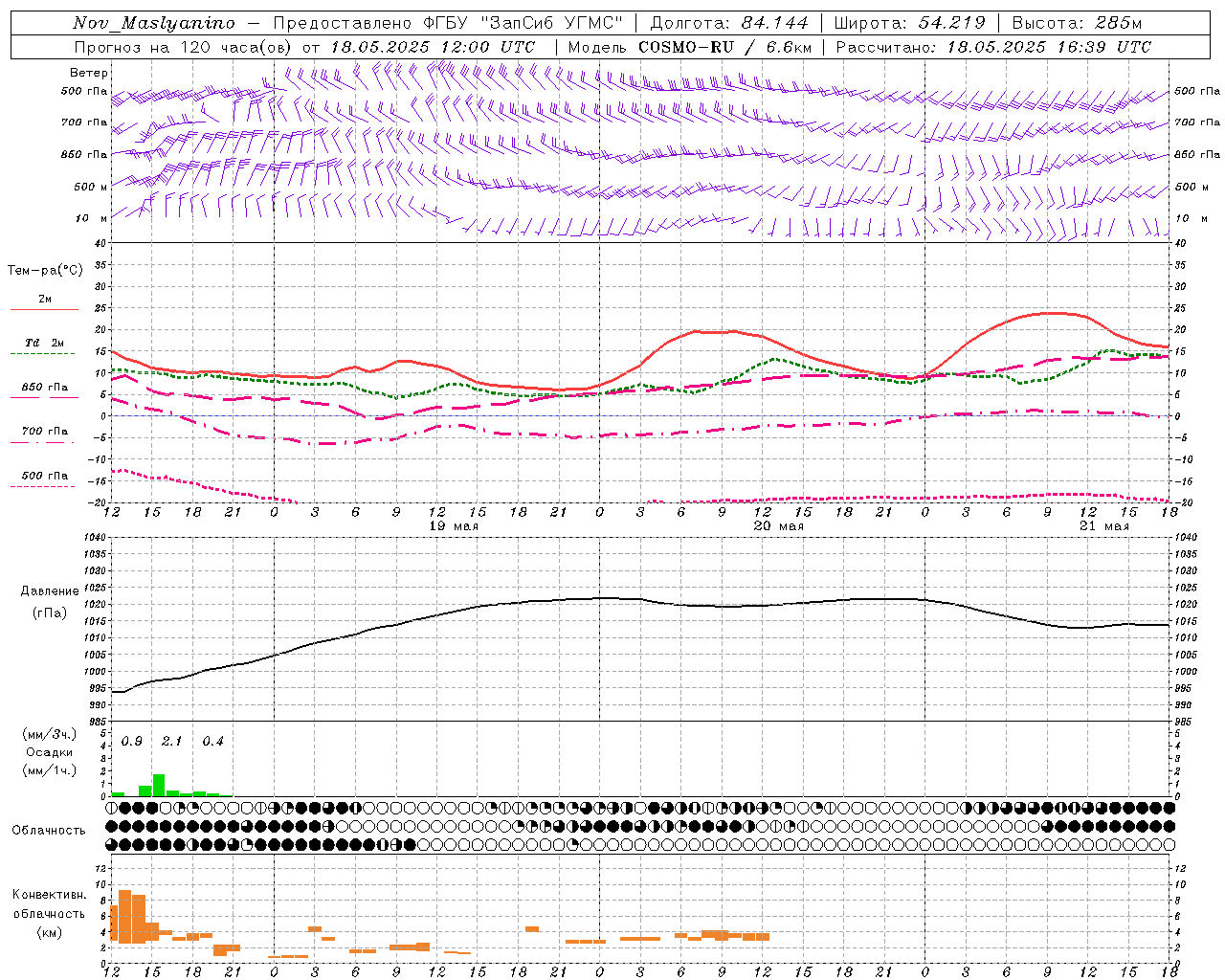This screenshot has height=980, width=1225.
Task: Click the (мм/1ч.) precipitation unit label
Action: pyautogui.click(x=50, y=771)
